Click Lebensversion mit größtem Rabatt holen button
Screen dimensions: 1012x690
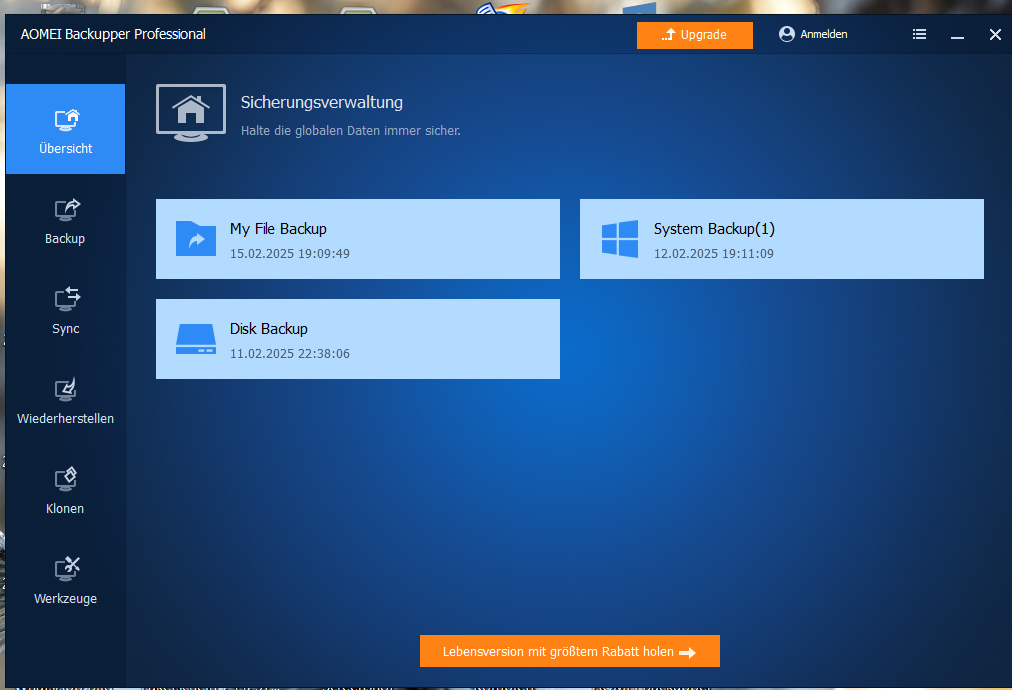(x=569, y=651)
